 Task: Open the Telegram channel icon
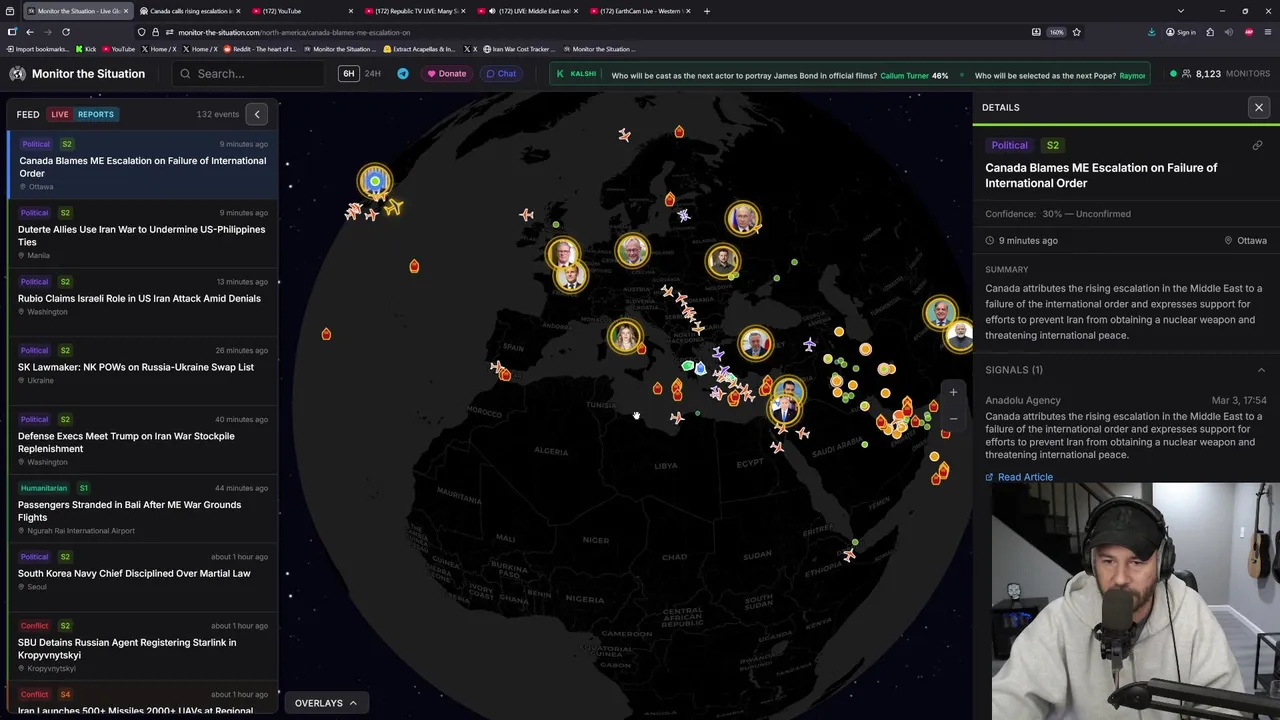pyautogui.click(x=403, y=74)
